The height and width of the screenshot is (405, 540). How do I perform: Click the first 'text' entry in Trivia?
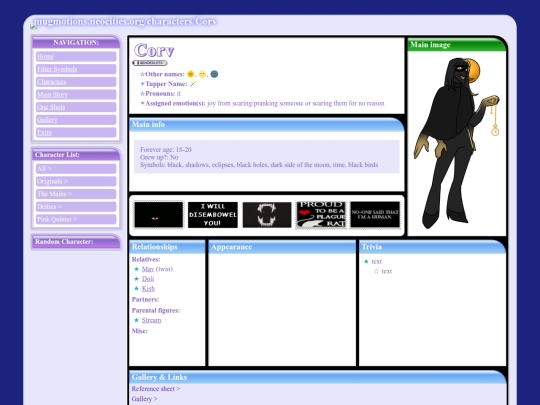(x=376, y=261)
